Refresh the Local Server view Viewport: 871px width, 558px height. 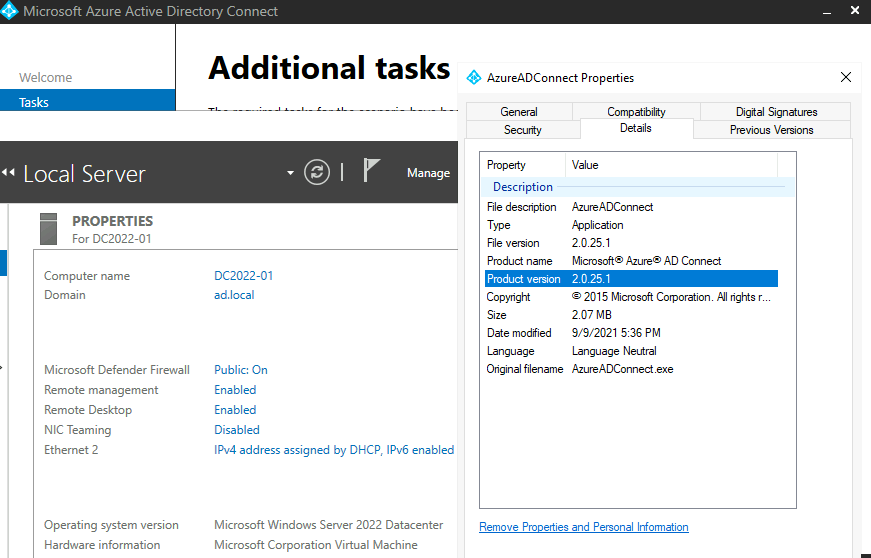click(317, 173)
